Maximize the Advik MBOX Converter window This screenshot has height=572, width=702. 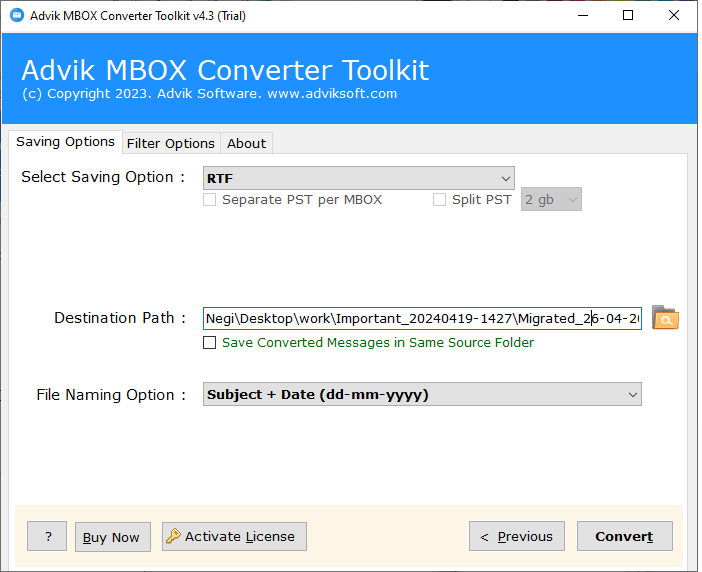628,16
